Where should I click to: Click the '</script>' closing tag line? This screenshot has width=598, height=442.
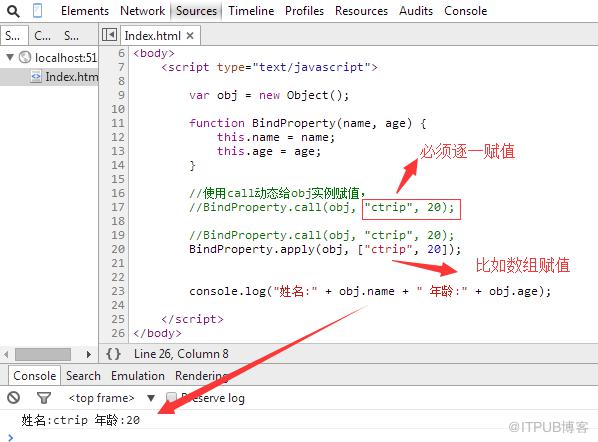tap(192, 319)
